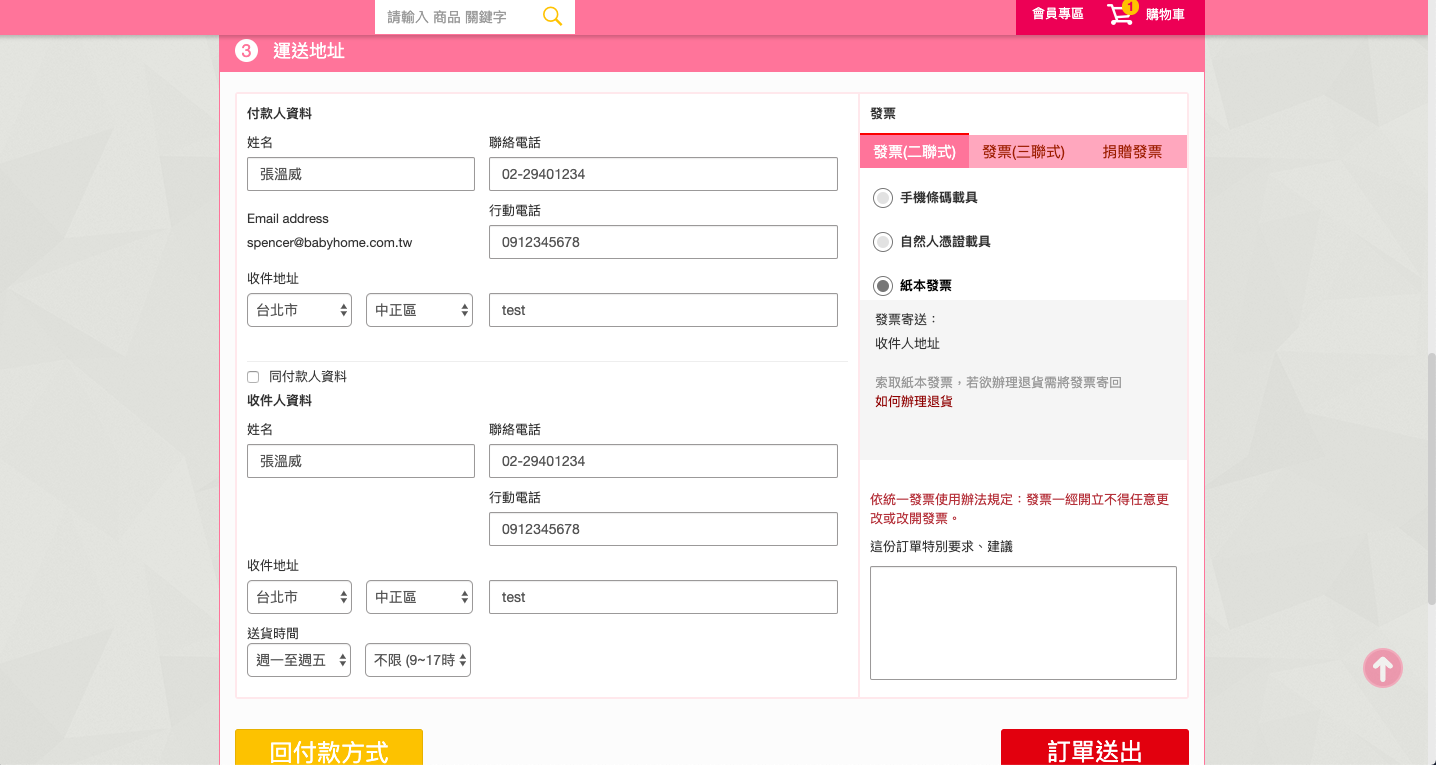
Task: Click payer address detail field
Action: point(663,310)
